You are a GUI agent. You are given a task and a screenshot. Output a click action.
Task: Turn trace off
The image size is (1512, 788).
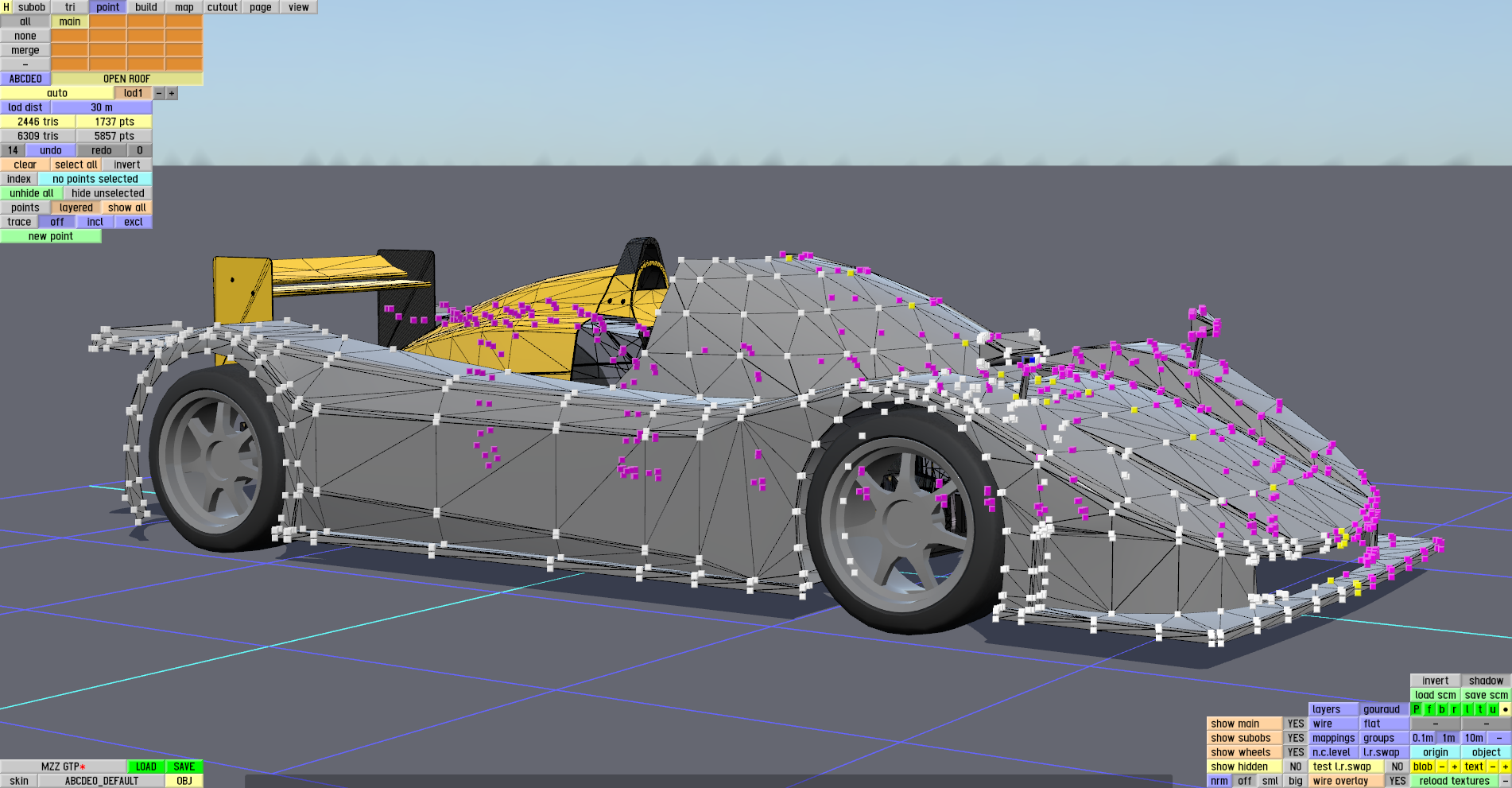tap(57, 222)
